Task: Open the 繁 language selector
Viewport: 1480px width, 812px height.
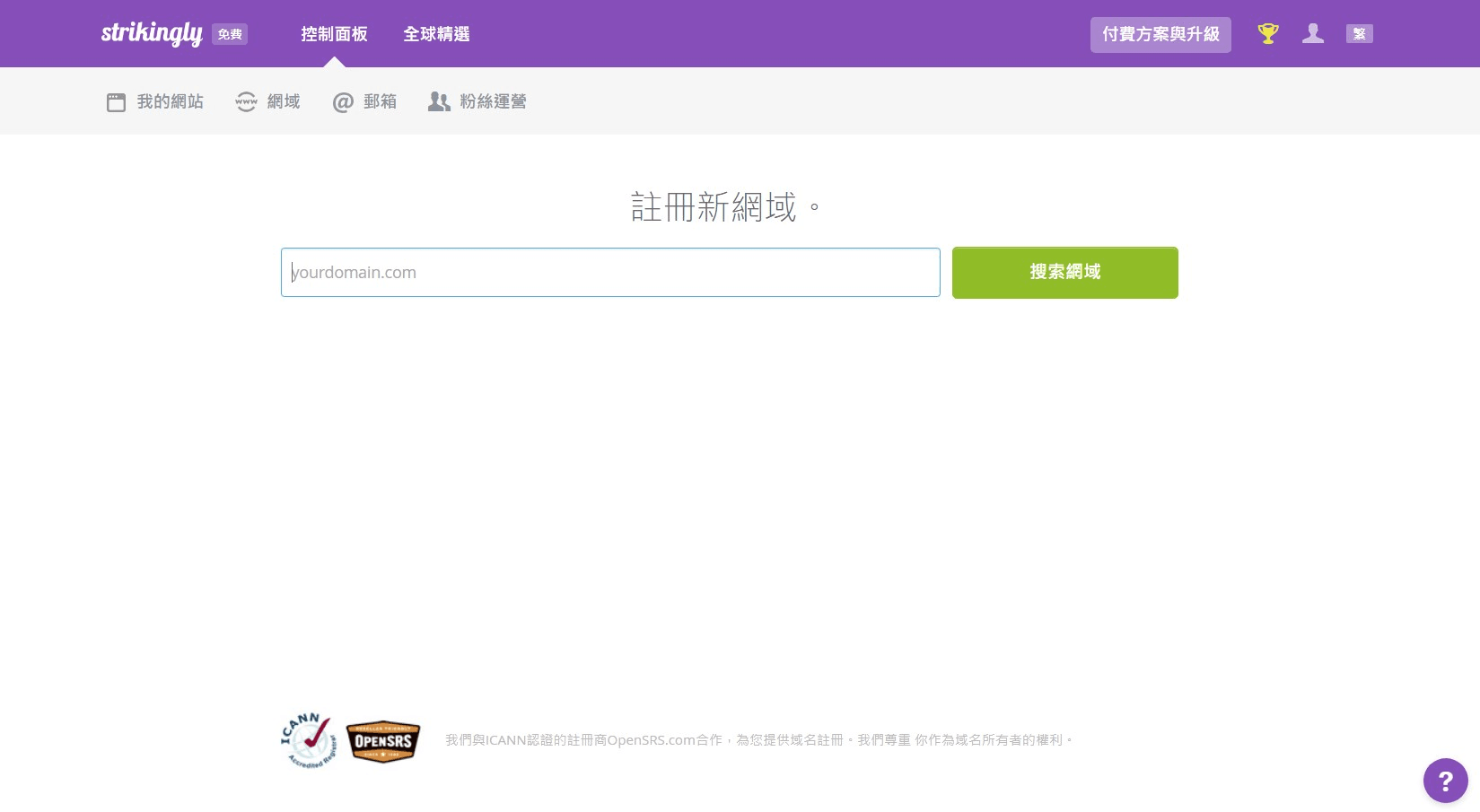Action: [x=1359, y=34]
